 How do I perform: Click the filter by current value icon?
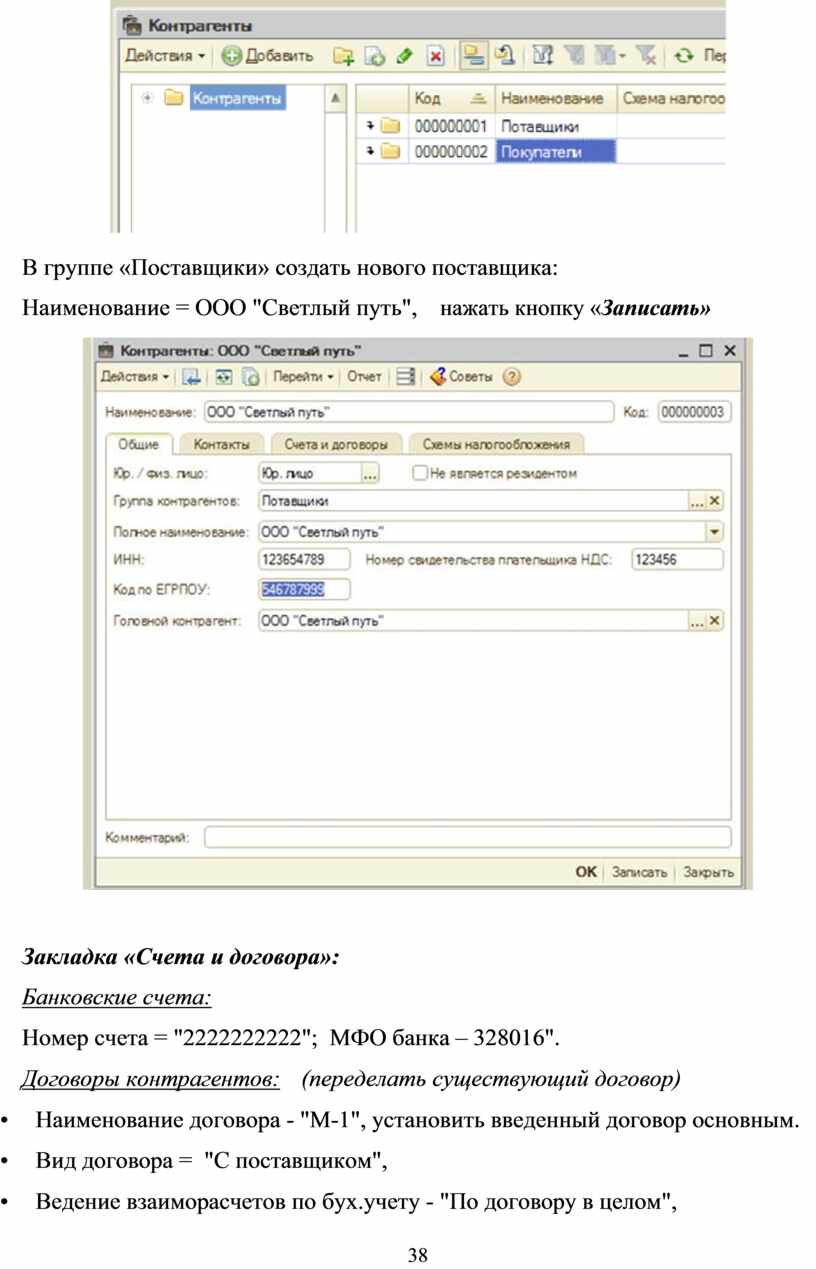tap(572, 57)
